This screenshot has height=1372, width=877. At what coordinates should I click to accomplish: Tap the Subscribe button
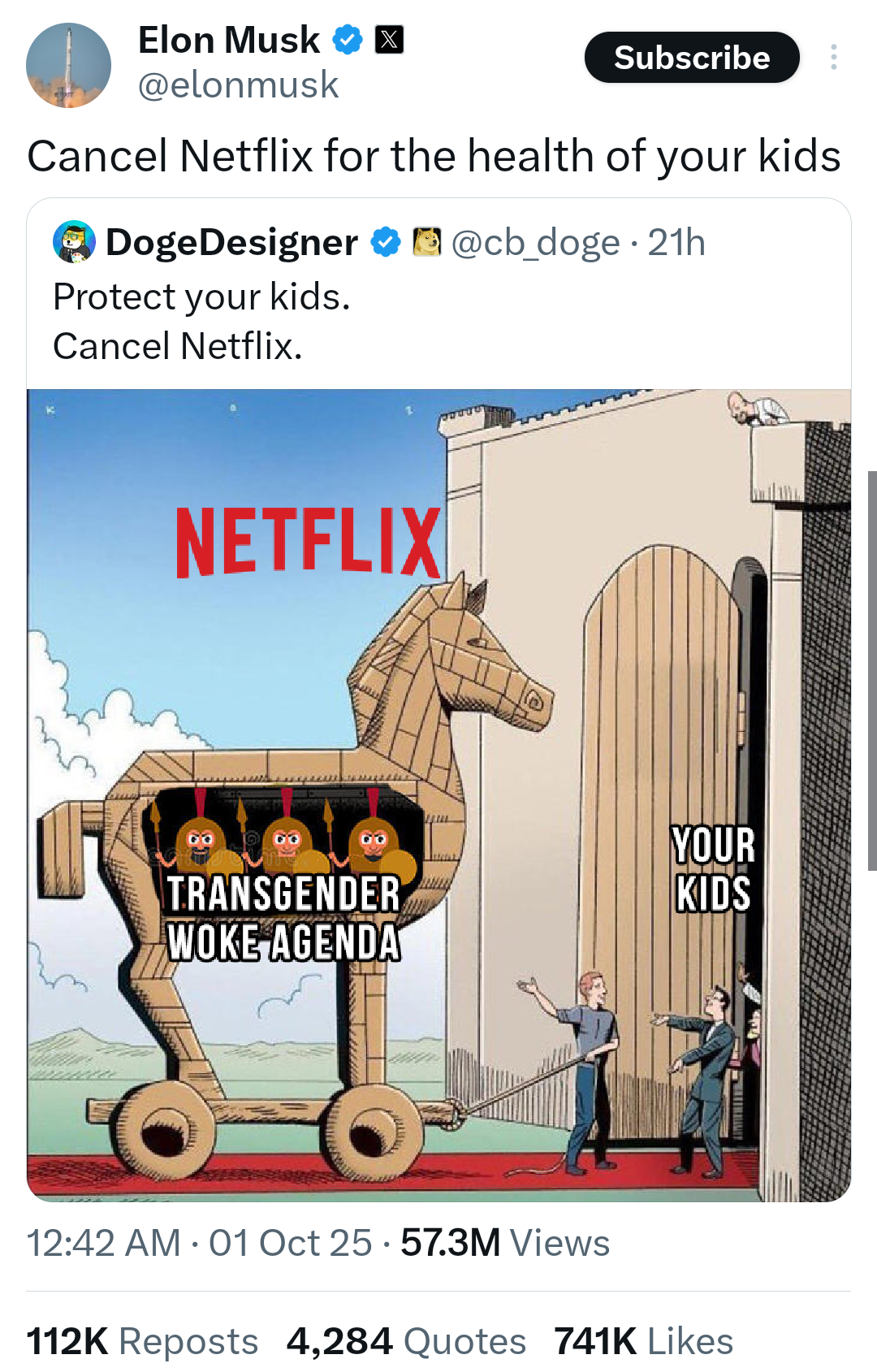click(692, 57)
